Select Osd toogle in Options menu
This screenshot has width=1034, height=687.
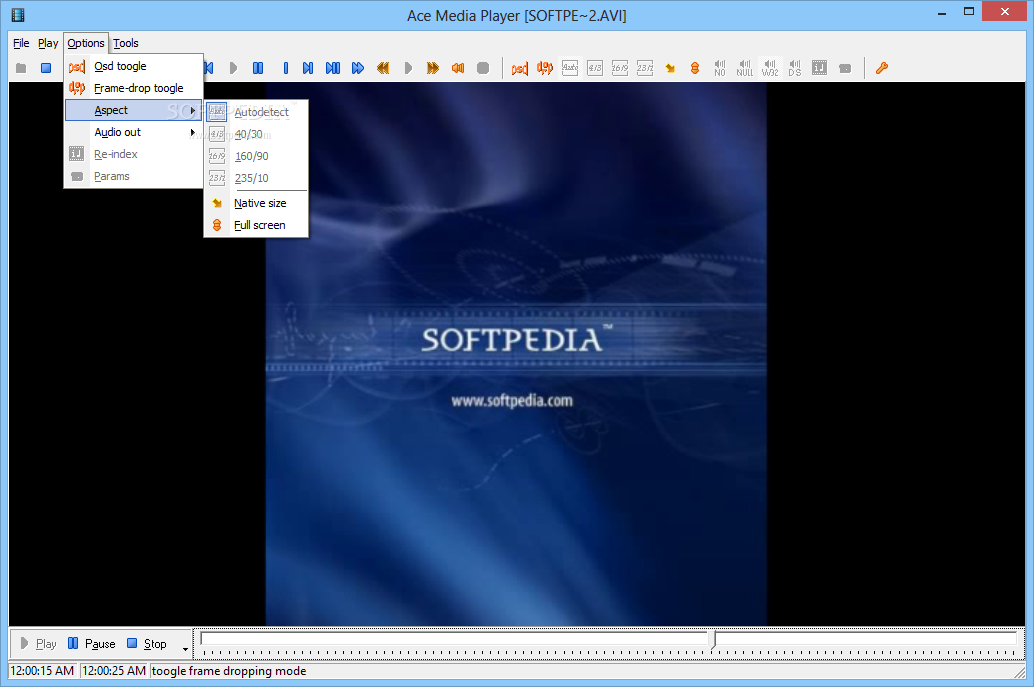click(x=134, y=66)
